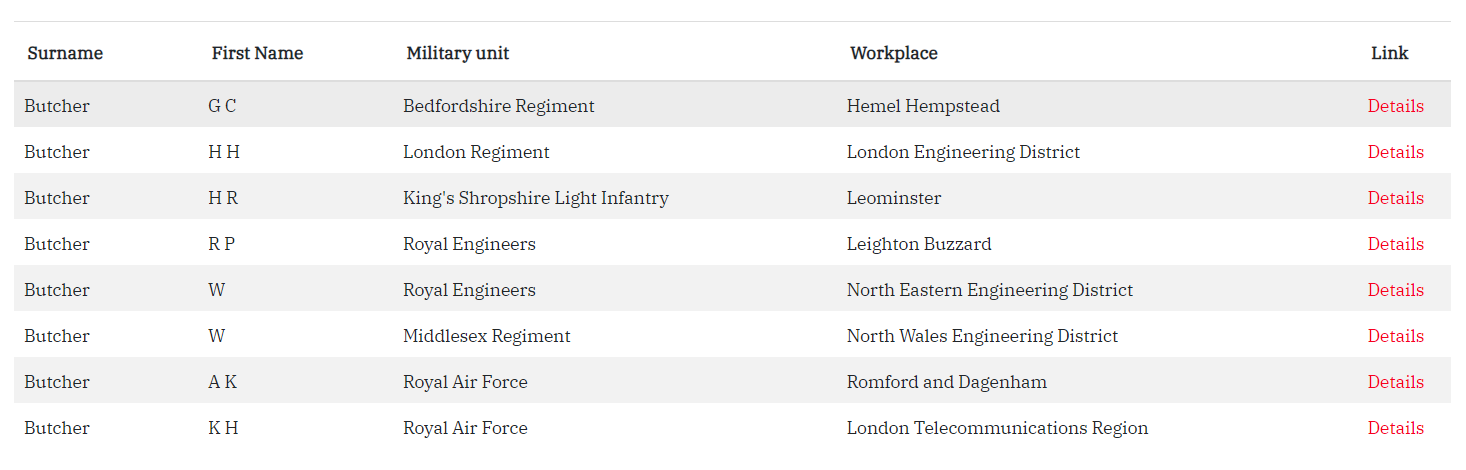The height and width of the screenshot is (470, 1466).
Task: Select the Hemel Hempstead workplace cell
Action: coord(923,106)
